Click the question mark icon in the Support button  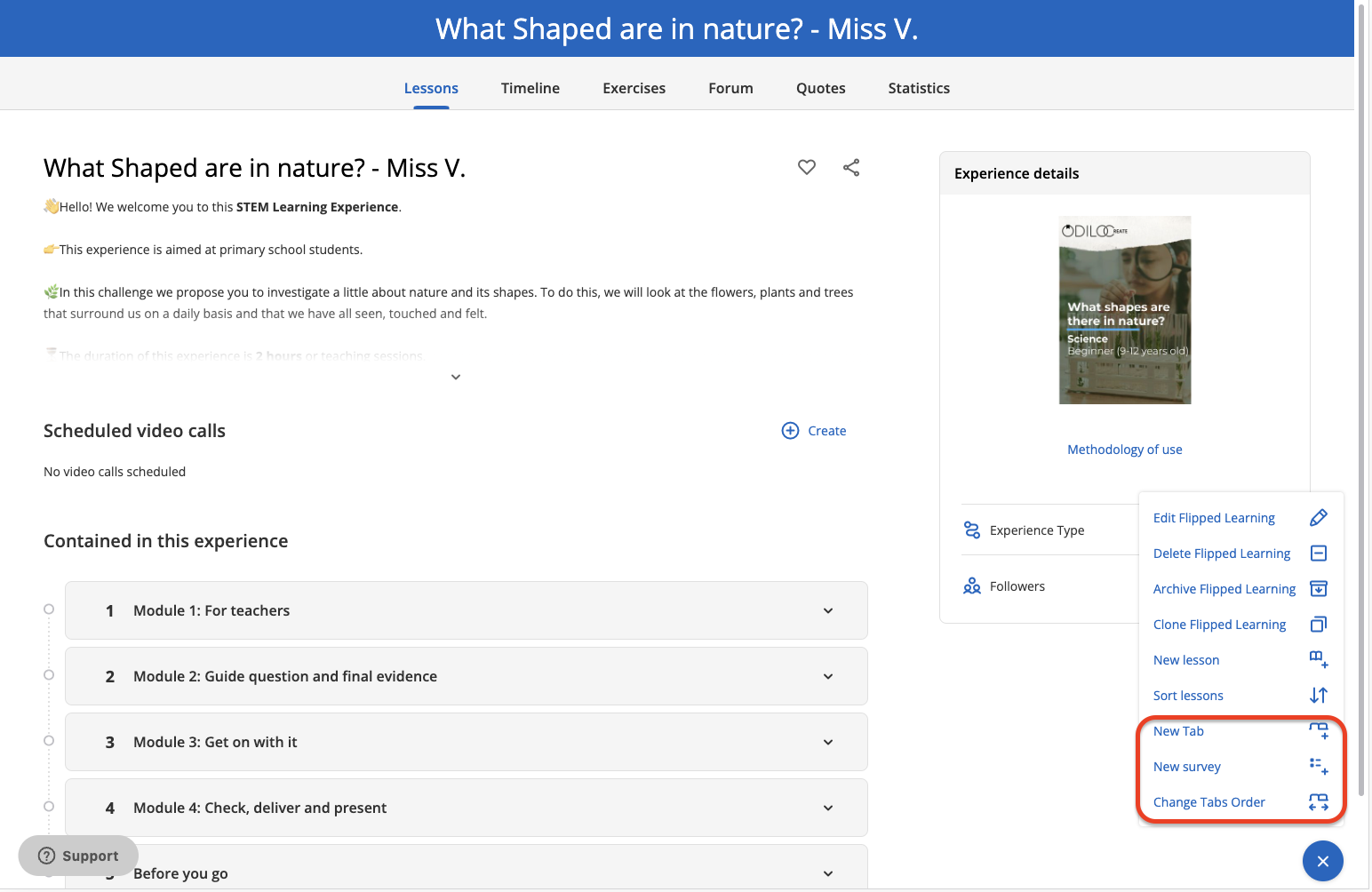tap(46, 856)
